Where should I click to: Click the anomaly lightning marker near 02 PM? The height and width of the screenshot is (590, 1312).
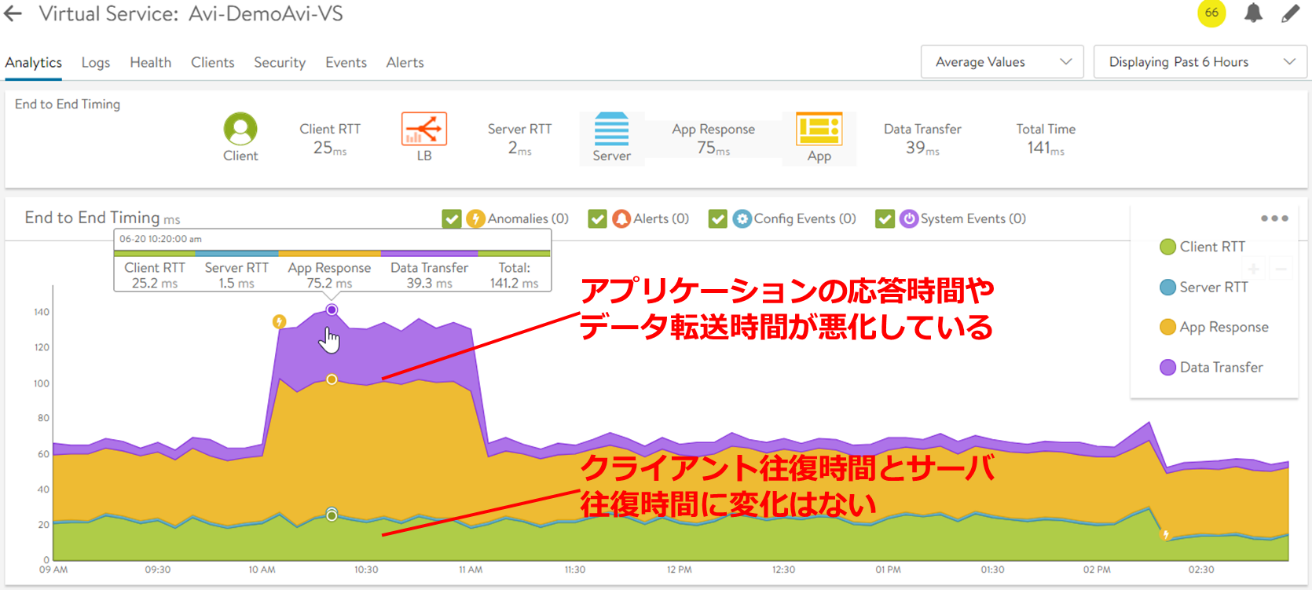click(x=1165, y=534)
